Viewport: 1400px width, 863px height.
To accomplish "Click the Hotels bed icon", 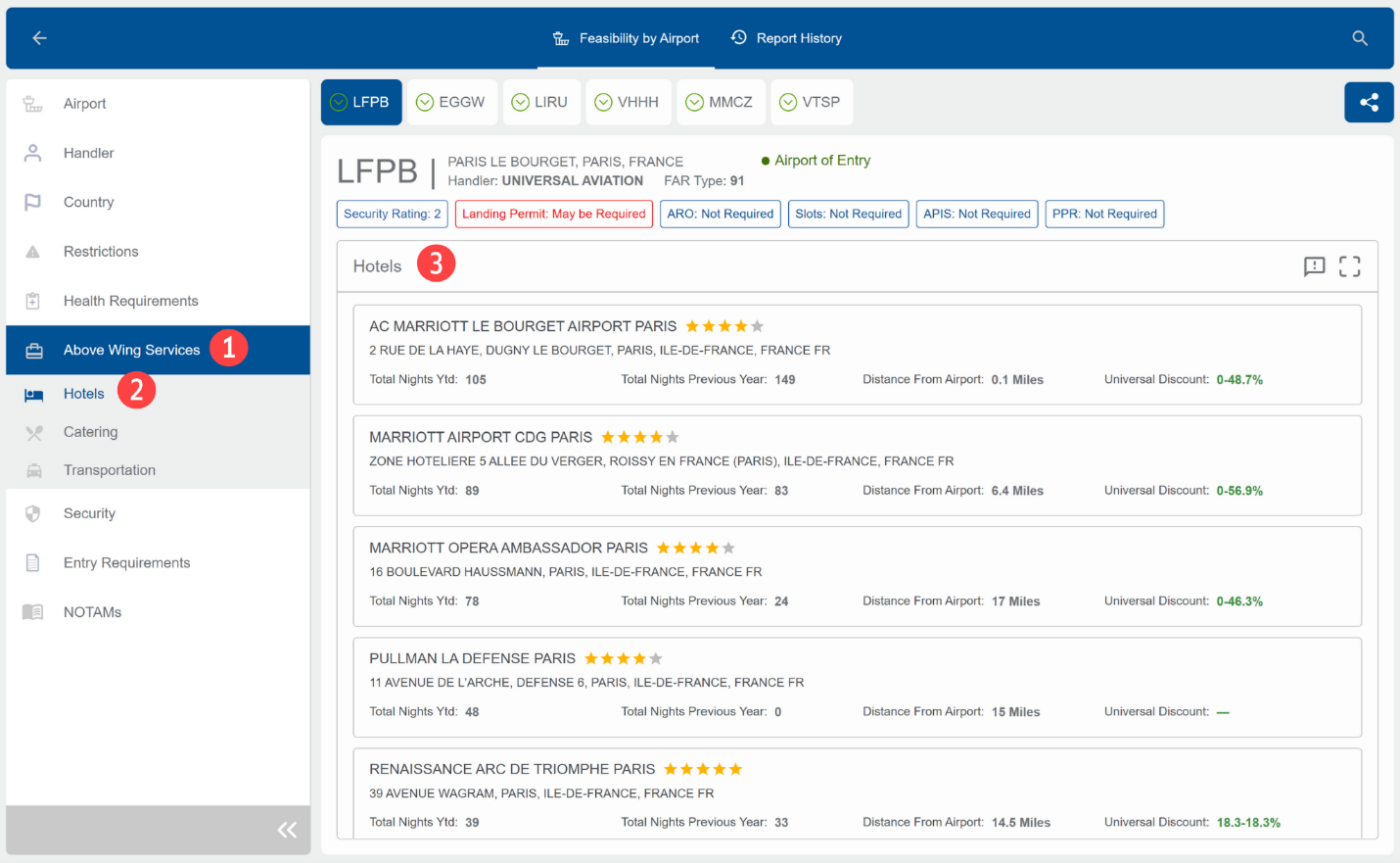I will (x=34, y=395).
